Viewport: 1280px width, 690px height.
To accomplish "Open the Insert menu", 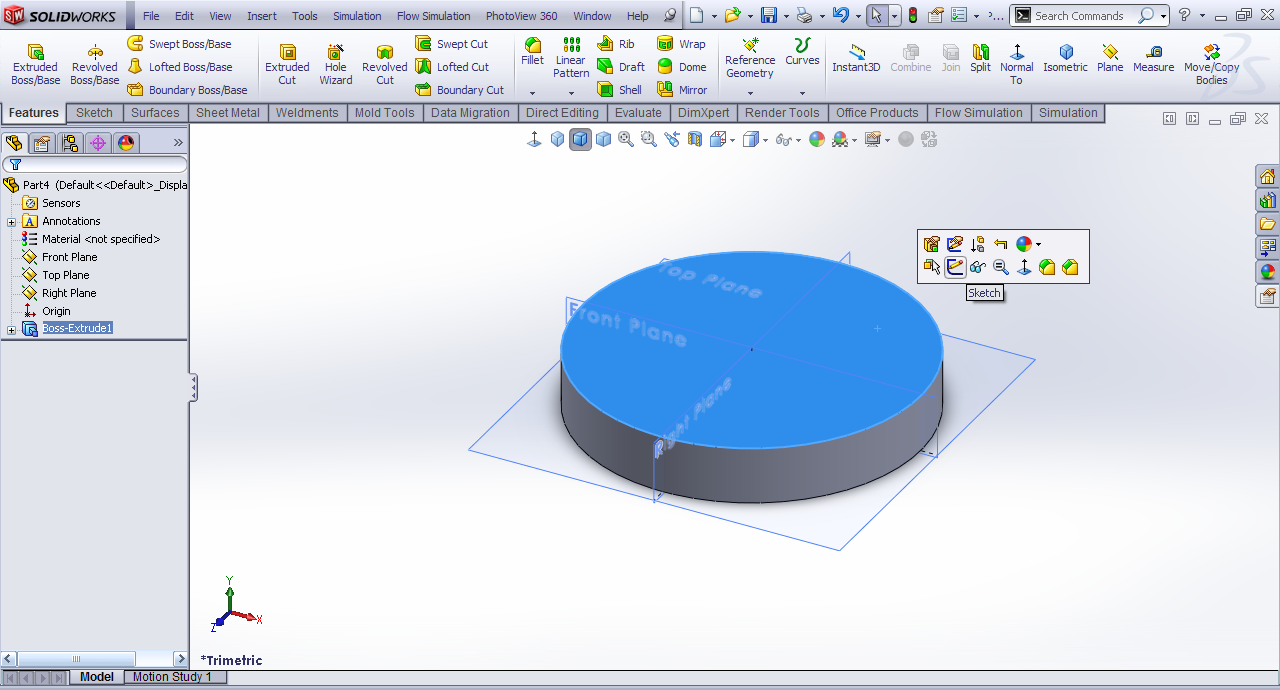I will coord(262,16).
